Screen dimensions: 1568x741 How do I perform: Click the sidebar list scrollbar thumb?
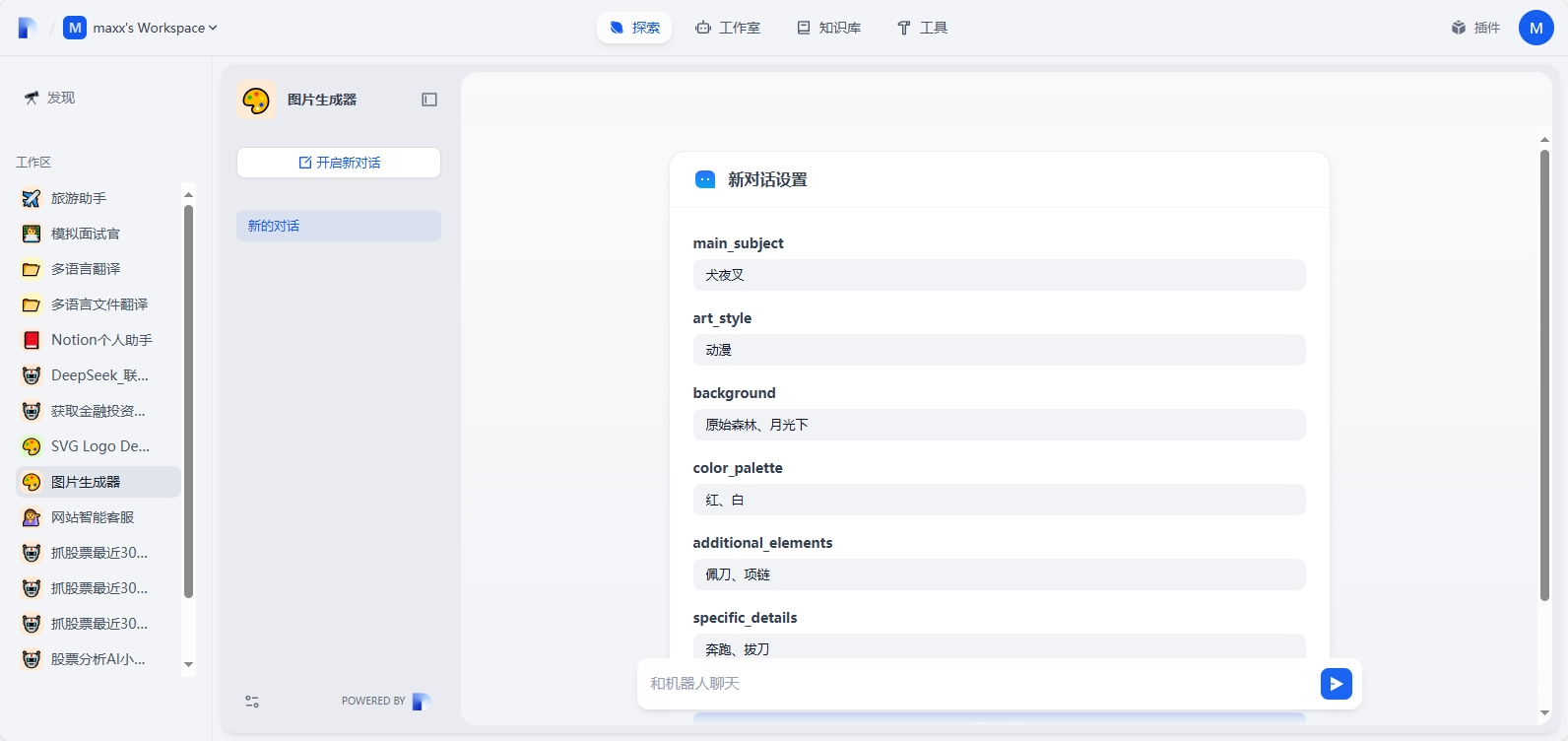point(188,401)
